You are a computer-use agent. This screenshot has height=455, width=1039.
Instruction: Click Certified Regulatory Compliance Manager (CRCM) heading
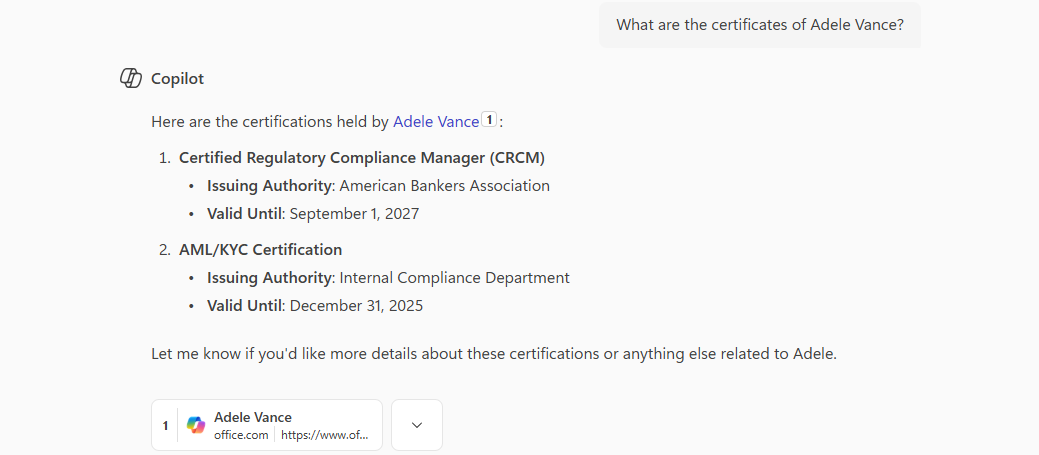coord(362,158)
